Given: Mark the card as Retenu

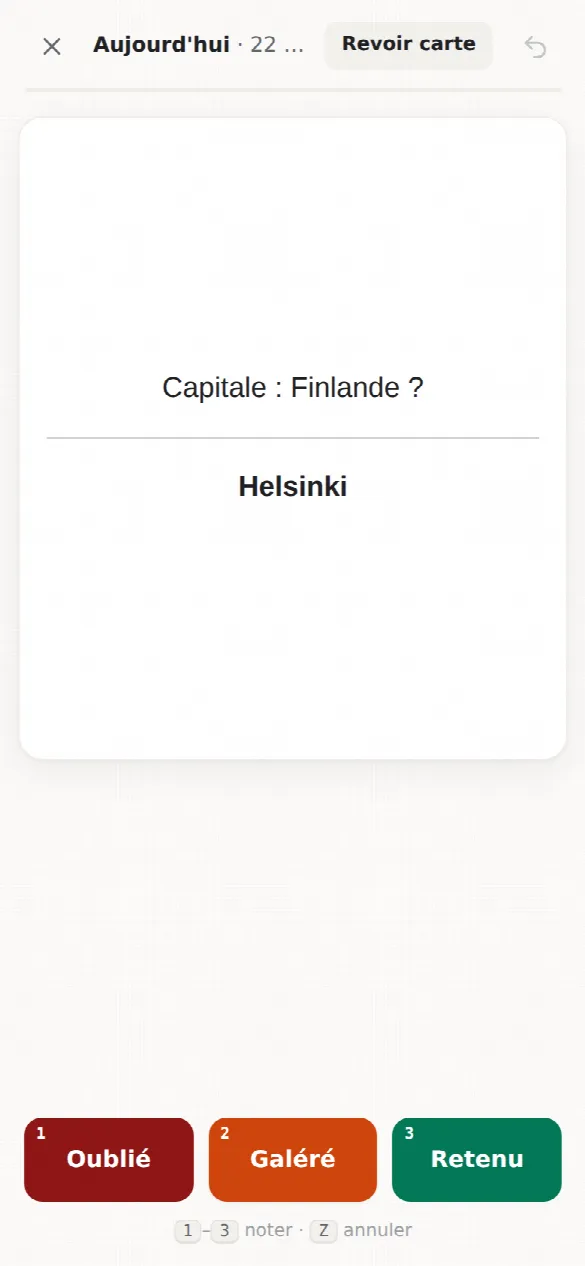Looking at the screenshot, I should [x=477, y=1159].
